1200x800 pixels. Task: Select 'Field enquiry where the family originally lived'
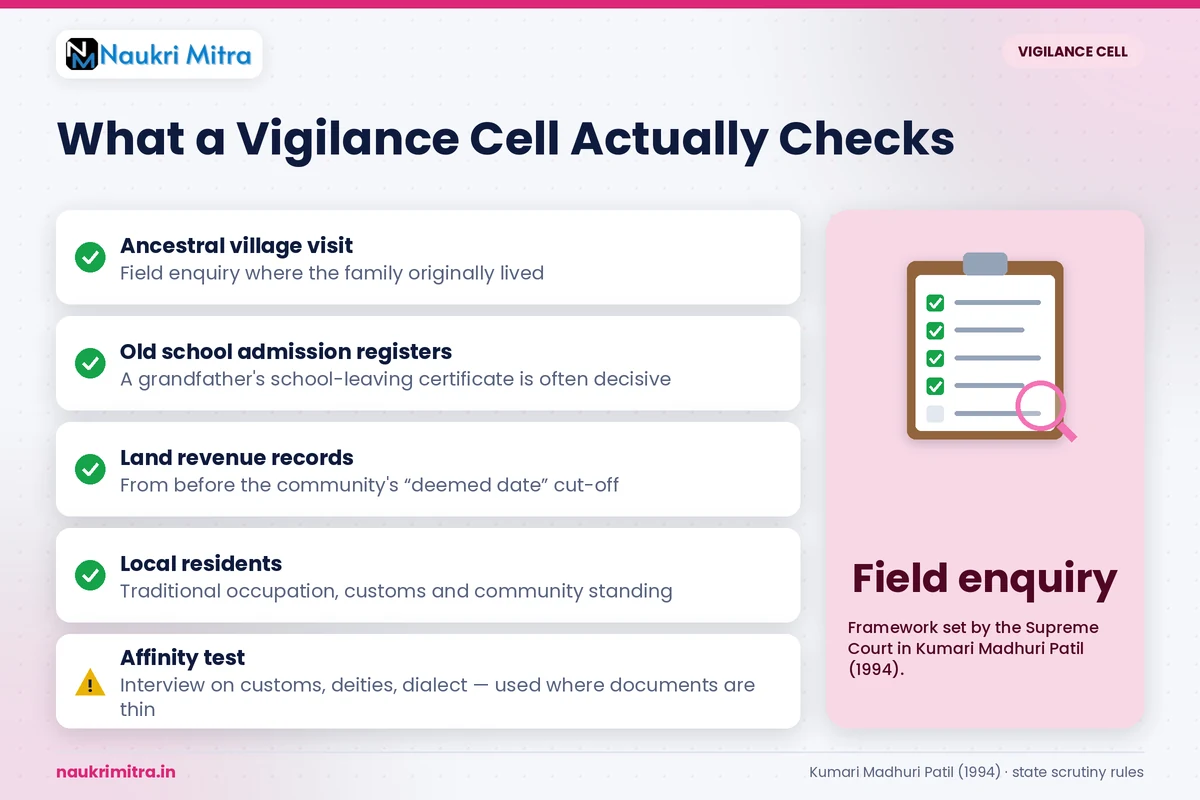332,273
